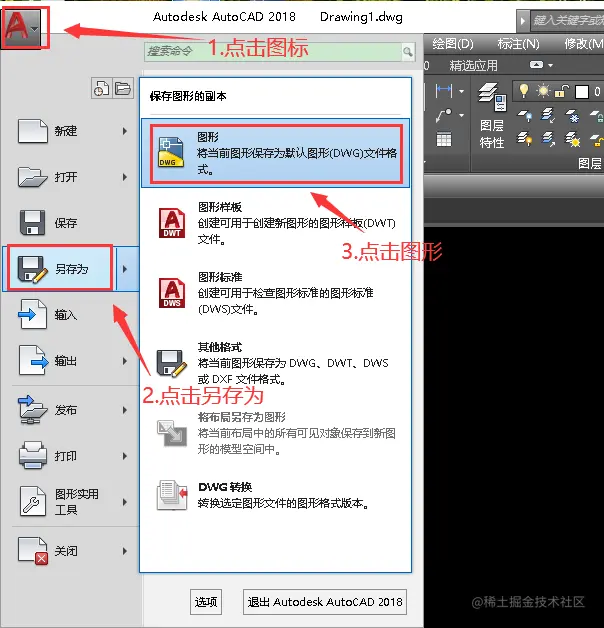The width and height of the screenshot is (604, 628).
Task: Open DWG 转换 conversion option
Action: click(x=276, y=495)
